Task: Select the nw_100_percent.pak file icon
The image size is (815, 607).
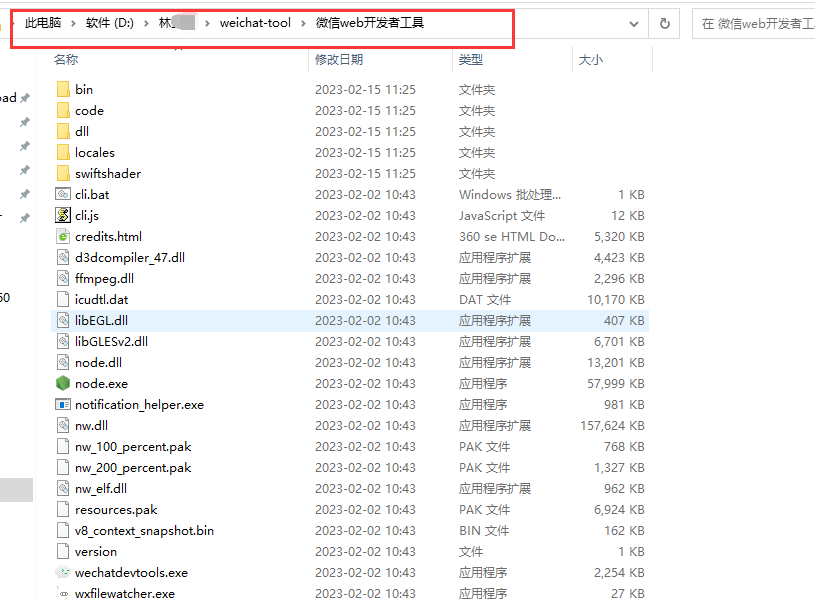Action: pyautogui.click(x=63, y=446)
